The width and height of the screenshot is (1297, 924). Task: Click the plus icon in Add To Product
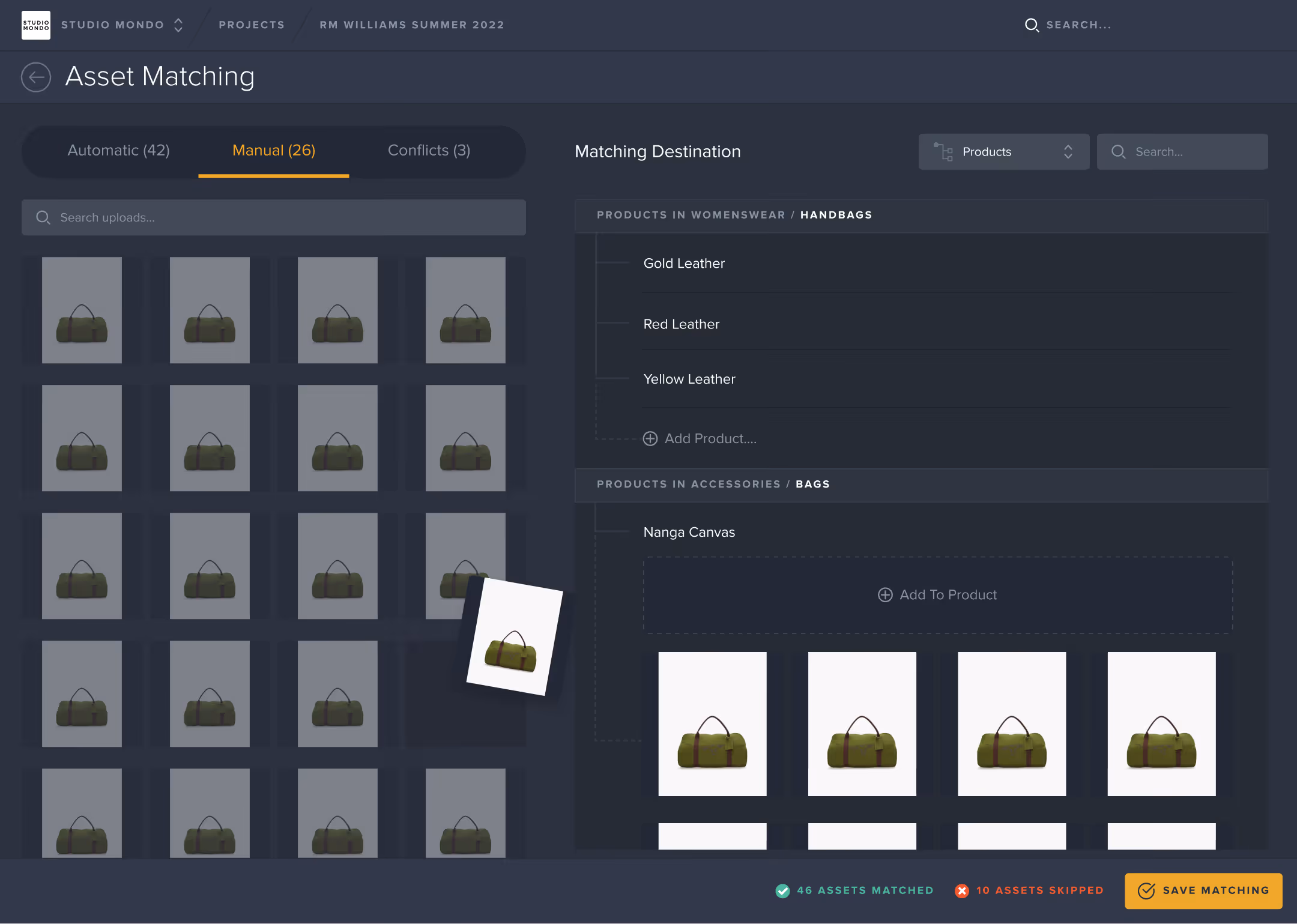[885, 595]
